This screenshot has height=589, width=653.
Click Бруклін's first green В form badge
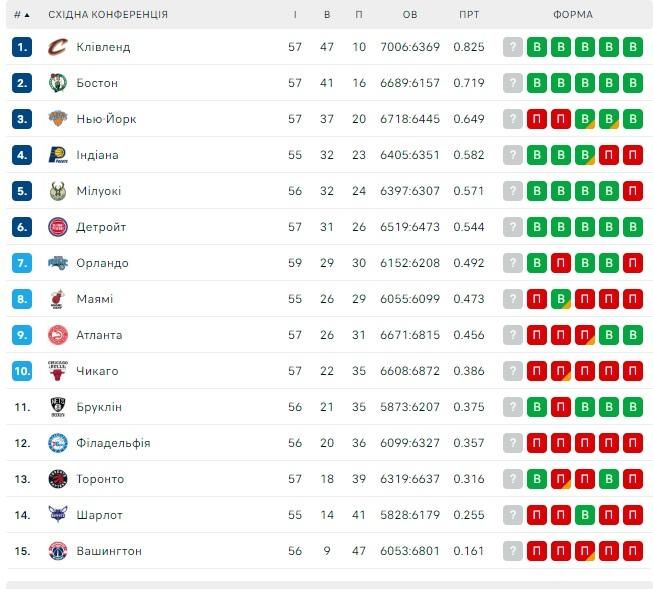537,407
